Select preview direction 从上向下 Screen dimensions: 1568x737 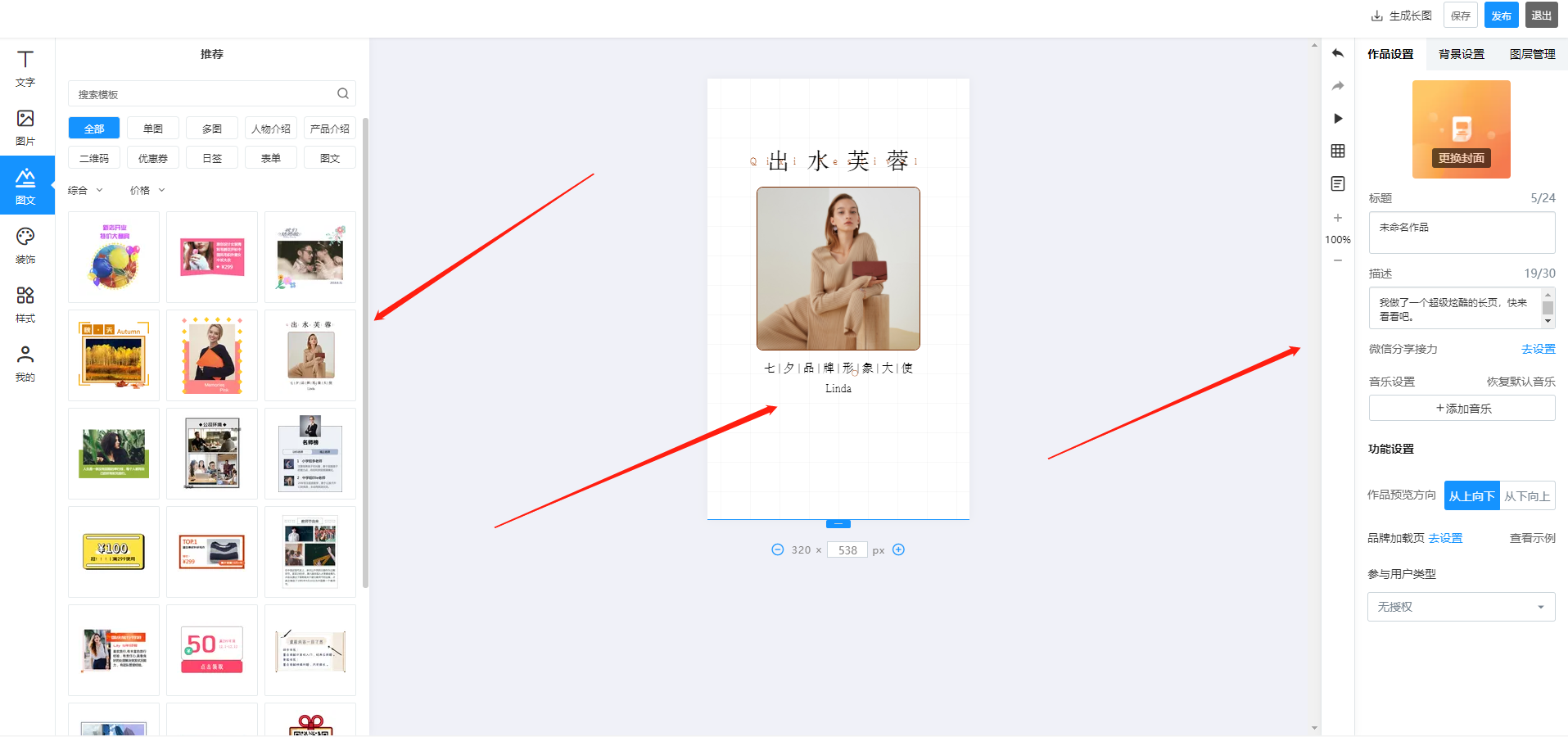point(1471,495)
